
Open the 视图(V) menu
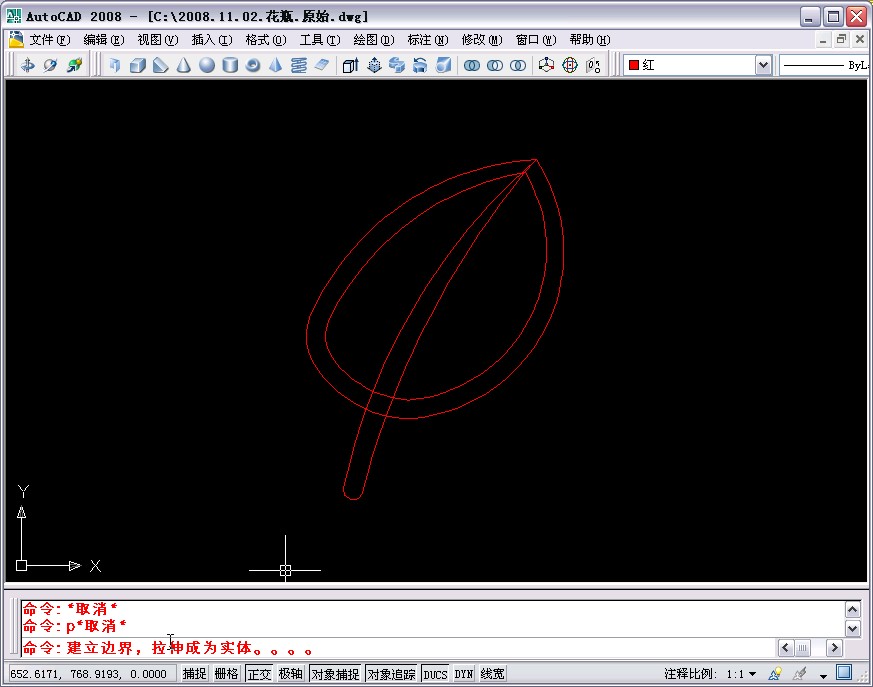click(x=158, y=40)
